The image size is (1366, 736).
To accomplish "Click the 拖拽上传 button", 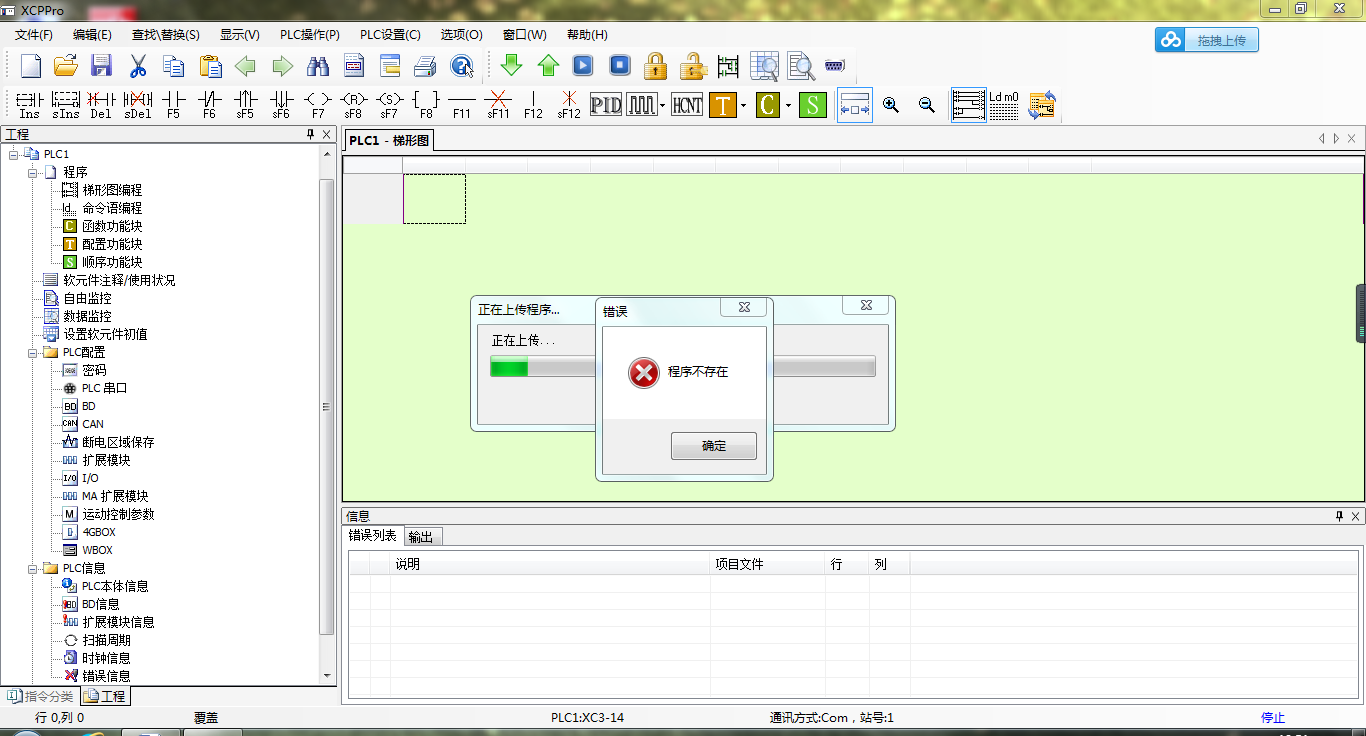I will pyautogui.click(x=1207, y=40).
